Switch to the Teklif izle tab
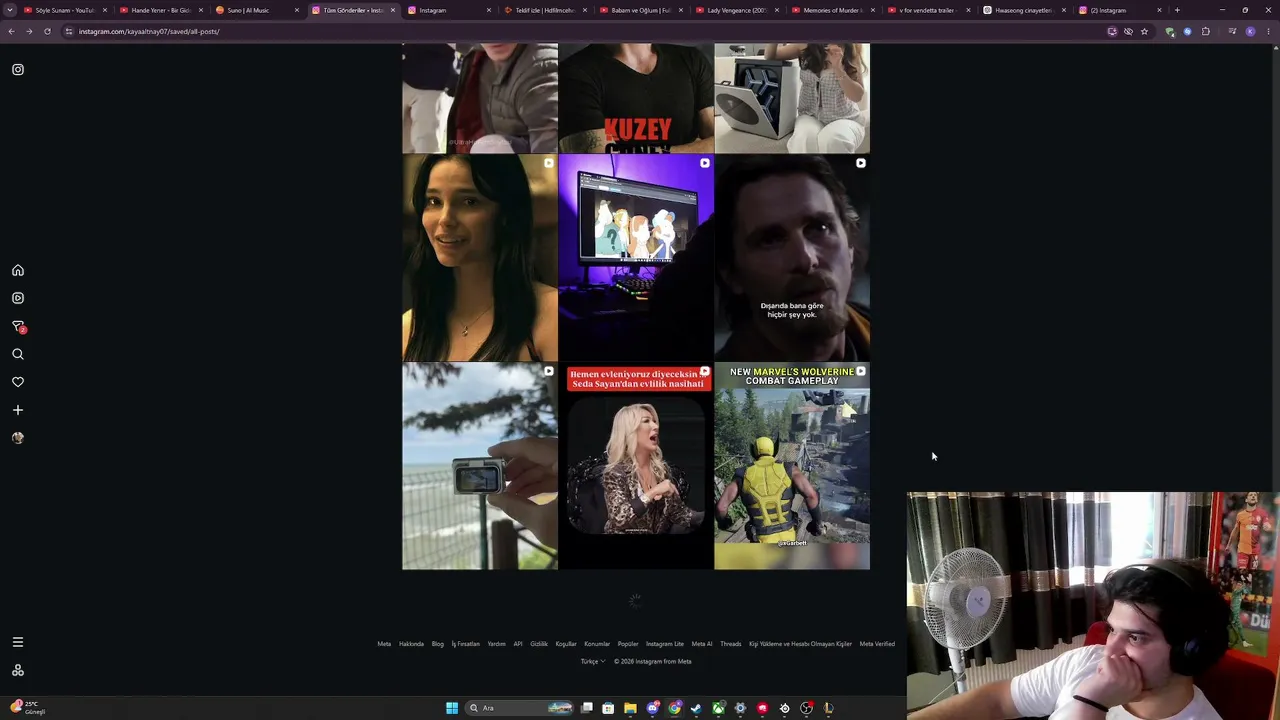 coord(543,10)
